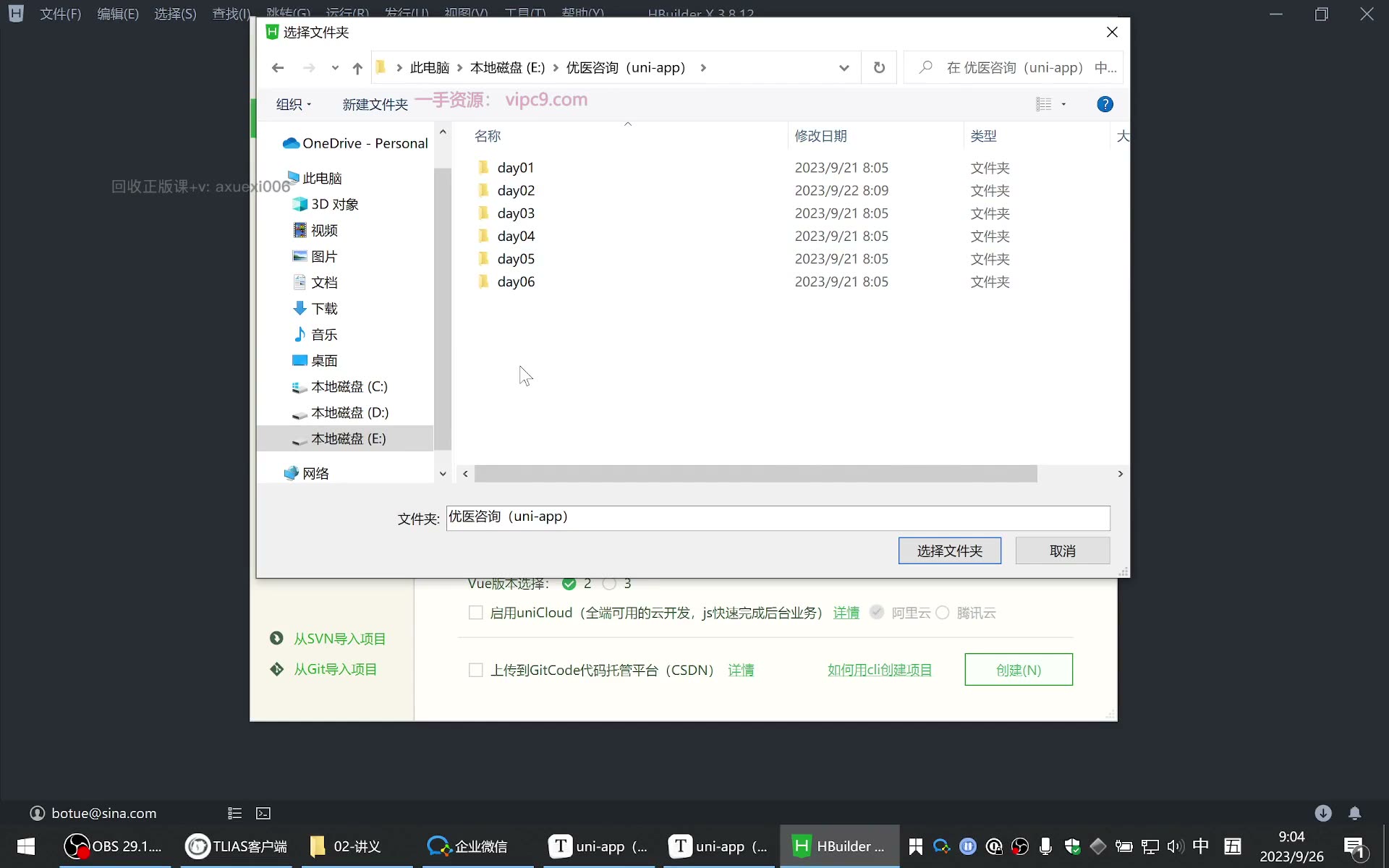Switch to OBS in the taskbar
Viewport: 1389px width, 868px height.
[x=114, y=846]
